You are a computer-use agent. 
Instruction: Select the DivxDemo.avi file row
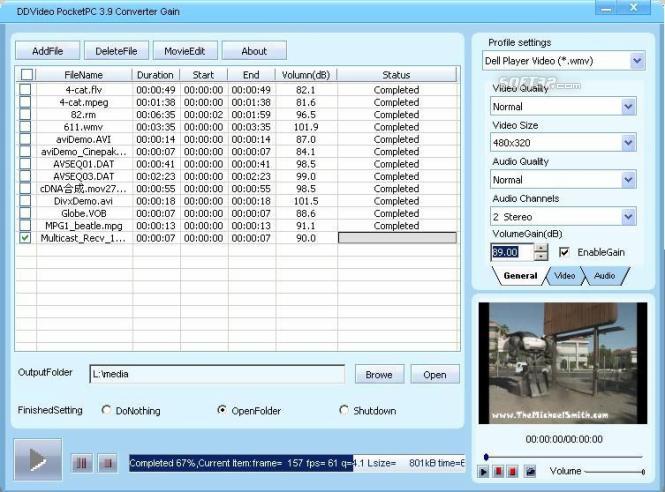238,201
